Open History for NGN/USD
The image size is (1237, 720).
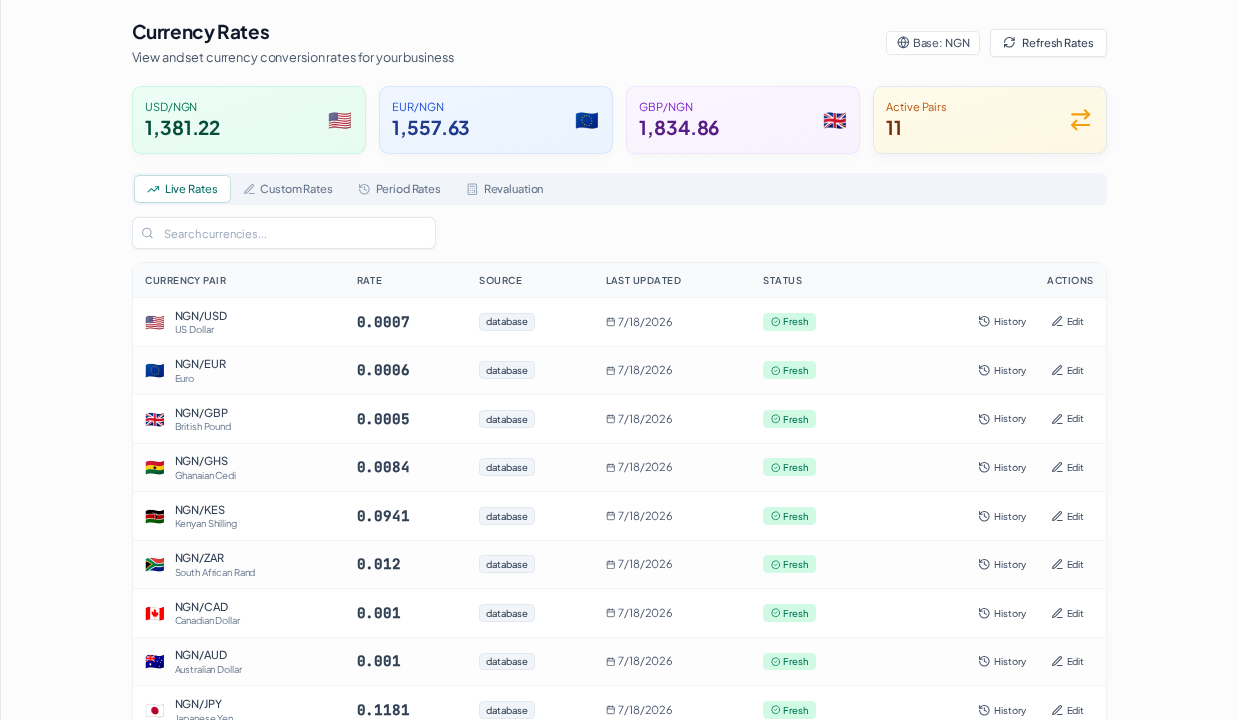click(1002, 322)
